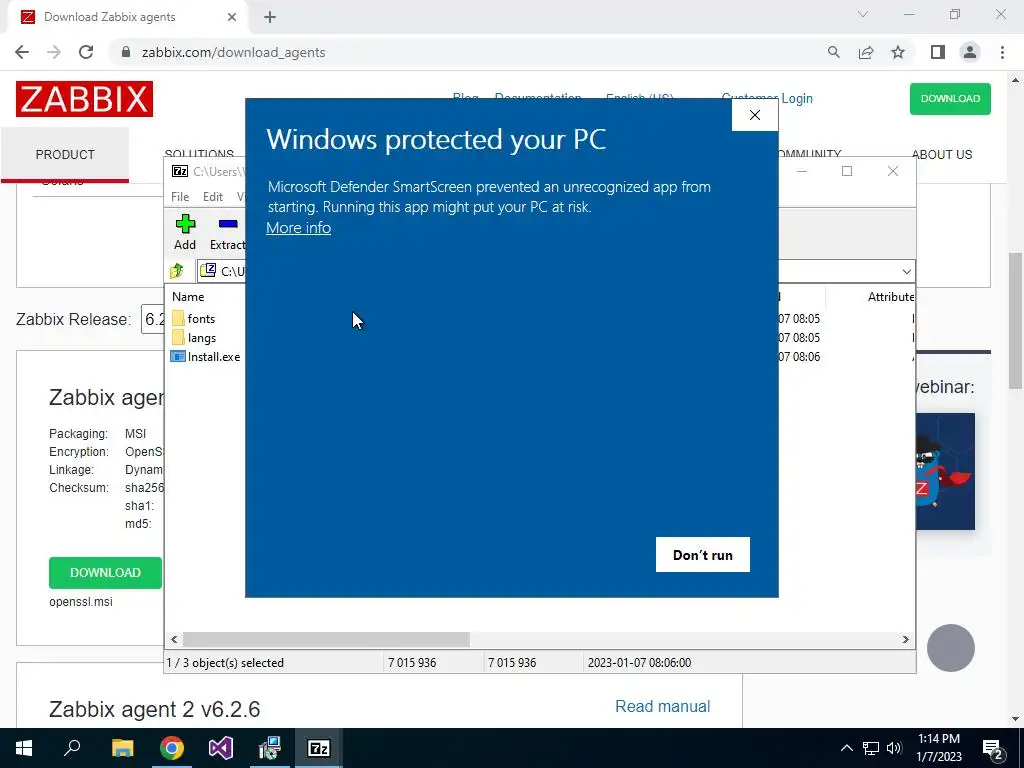The width and height of the screenshot is (1024, 768).
Task: Open the Edit menu in 7-Zip
Action: 213,197
